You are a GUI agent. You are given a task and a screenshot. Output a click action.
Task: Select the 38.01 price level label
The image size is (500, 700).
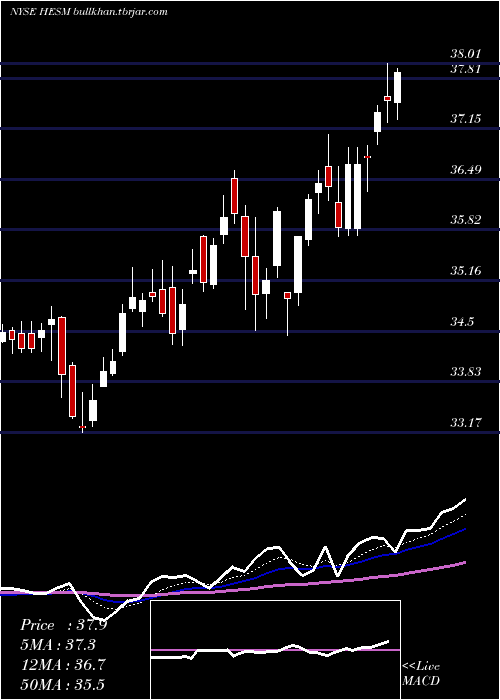pyautogui.click(x=466, y=54)
